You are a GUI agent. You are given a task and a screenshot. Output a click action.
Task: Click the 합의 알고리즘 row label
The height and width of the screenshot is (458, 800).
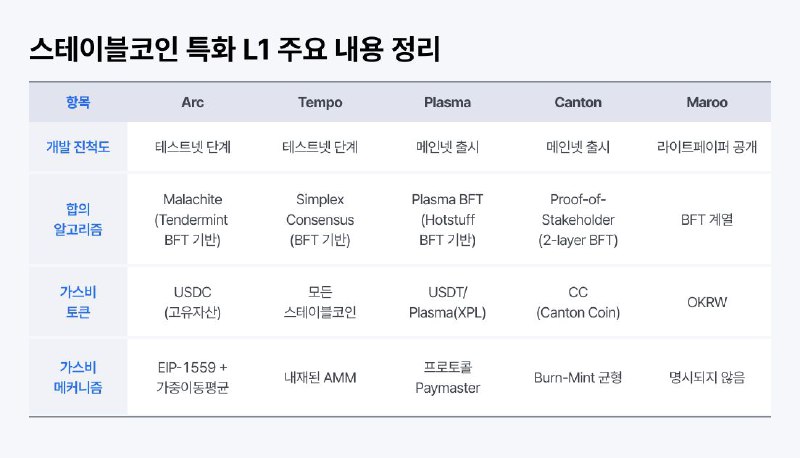click(x=78, y=219)
